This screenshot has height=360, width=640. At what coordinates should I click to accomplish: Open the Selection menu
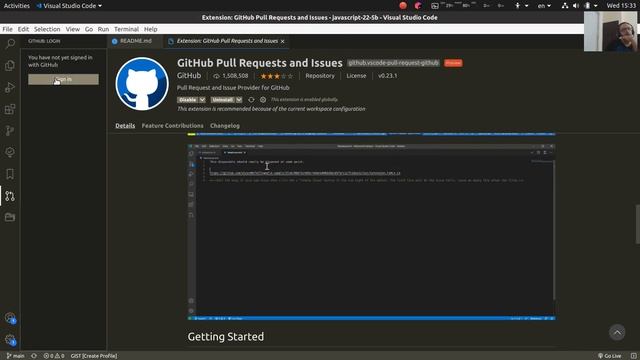(x=47, y=29)
